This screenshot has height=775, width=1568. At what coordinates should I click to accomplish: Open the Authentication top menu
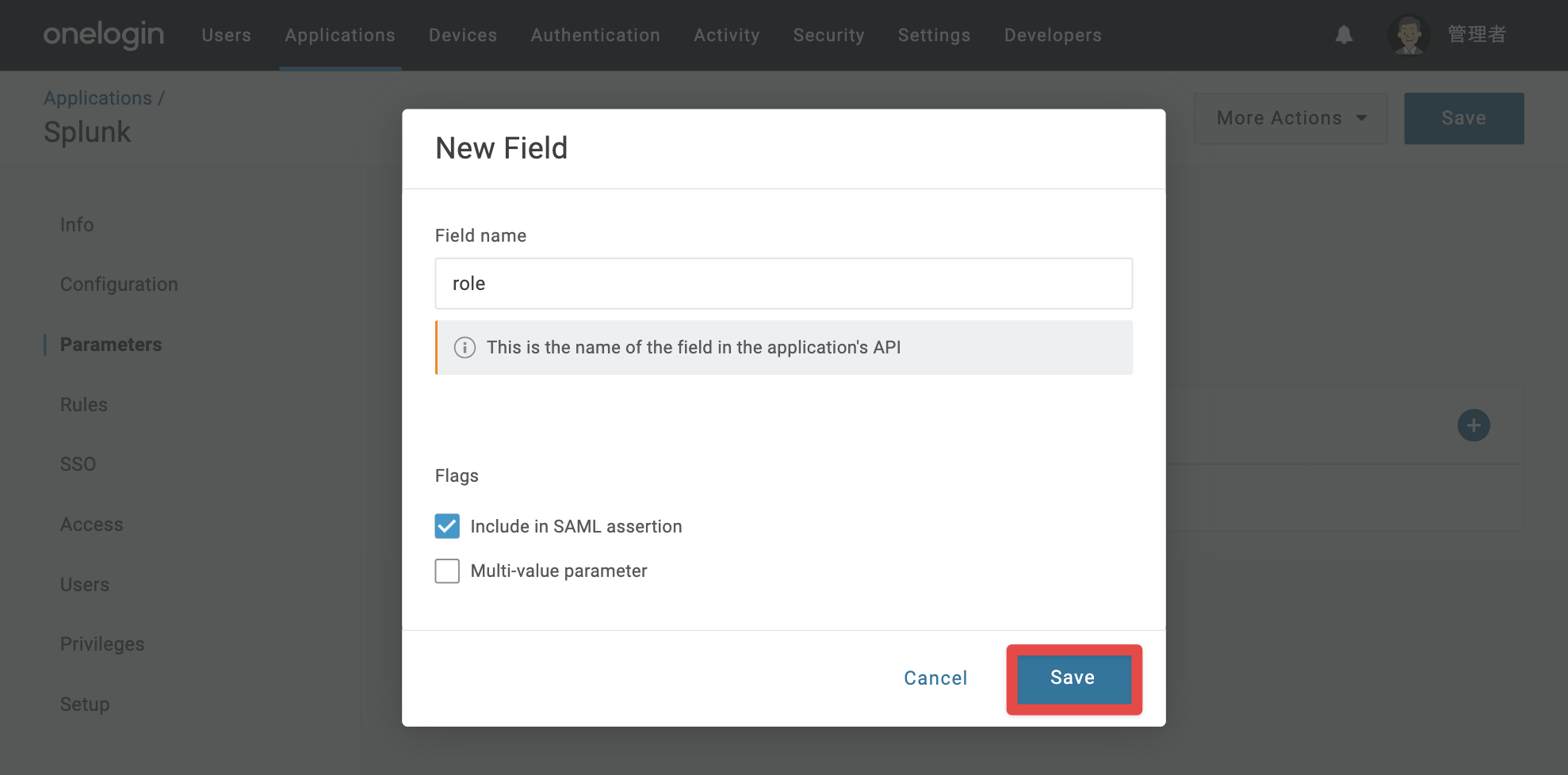click(595, 35)
